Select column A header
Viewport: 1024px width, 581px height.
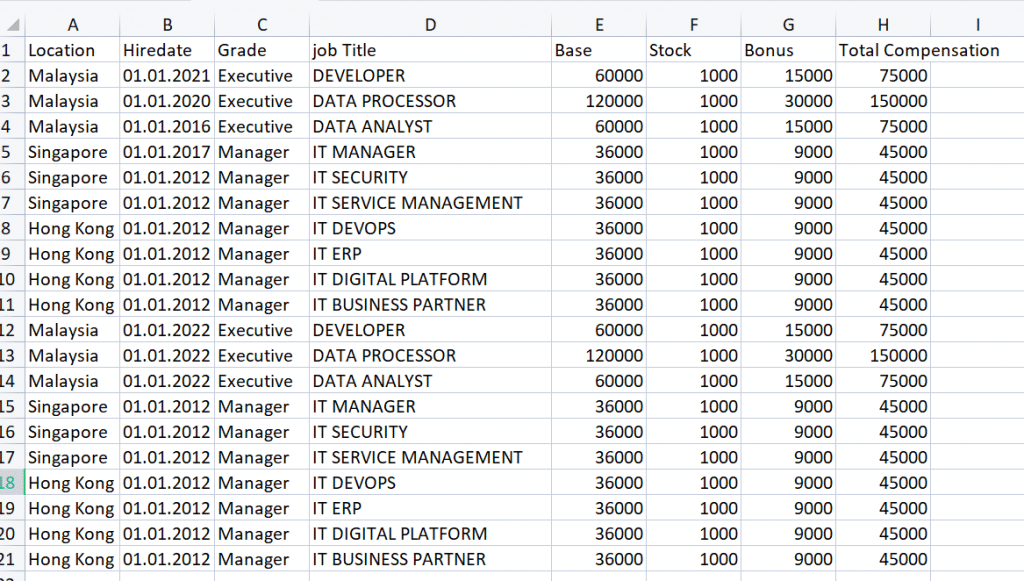[72, 25]
